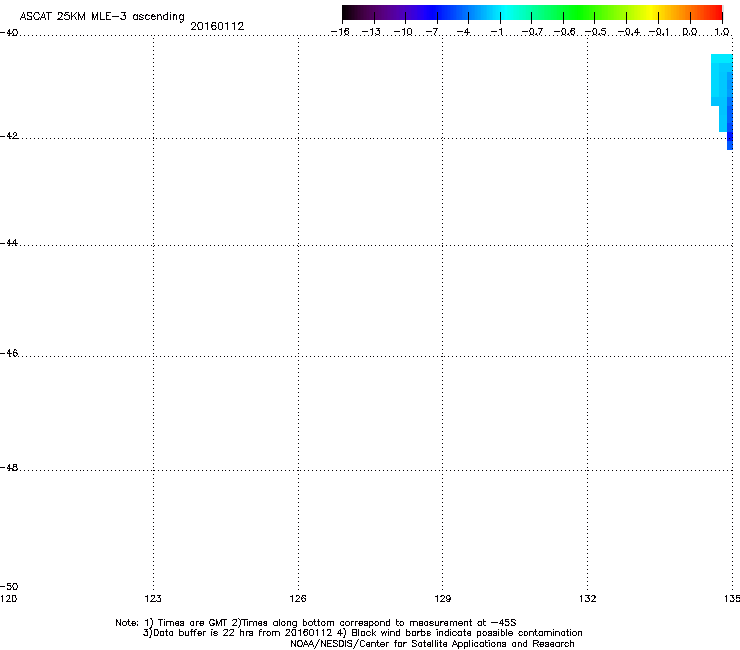The width and height of the screenshot is (740, 650).
Task: Select the date 20160112 beside the plot title
Action: 217,26
